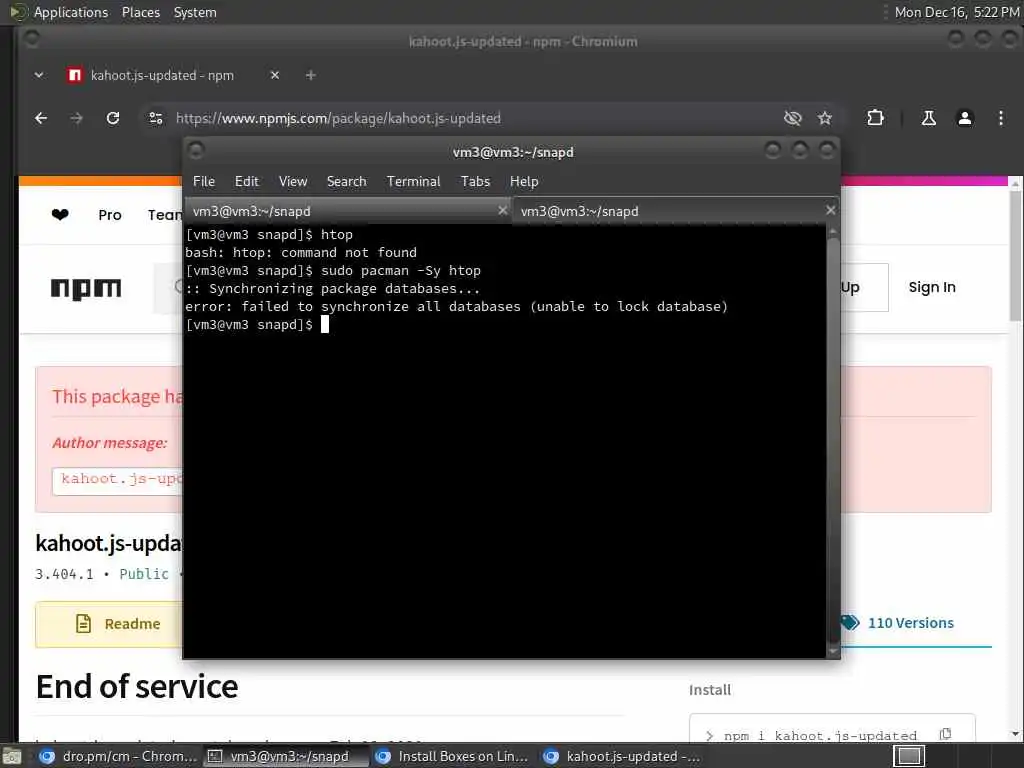Open terminal Help menu
Image resolution: width=1024 pixels, height=768 pixels.
point(524,181)
